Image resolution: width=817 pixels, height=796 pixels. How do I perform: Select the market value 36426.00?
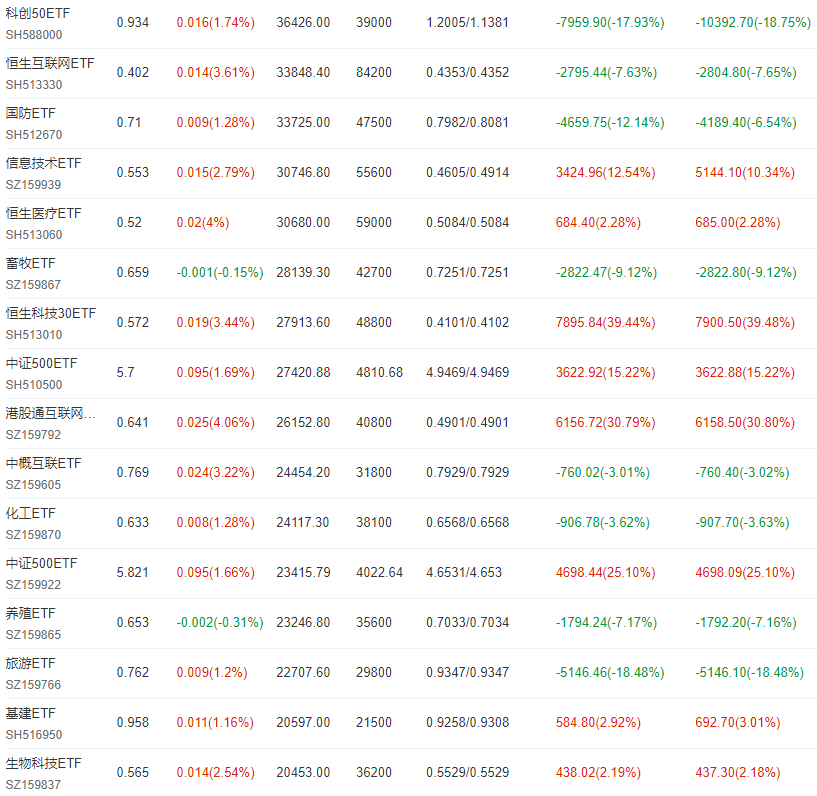coord(303,22)
